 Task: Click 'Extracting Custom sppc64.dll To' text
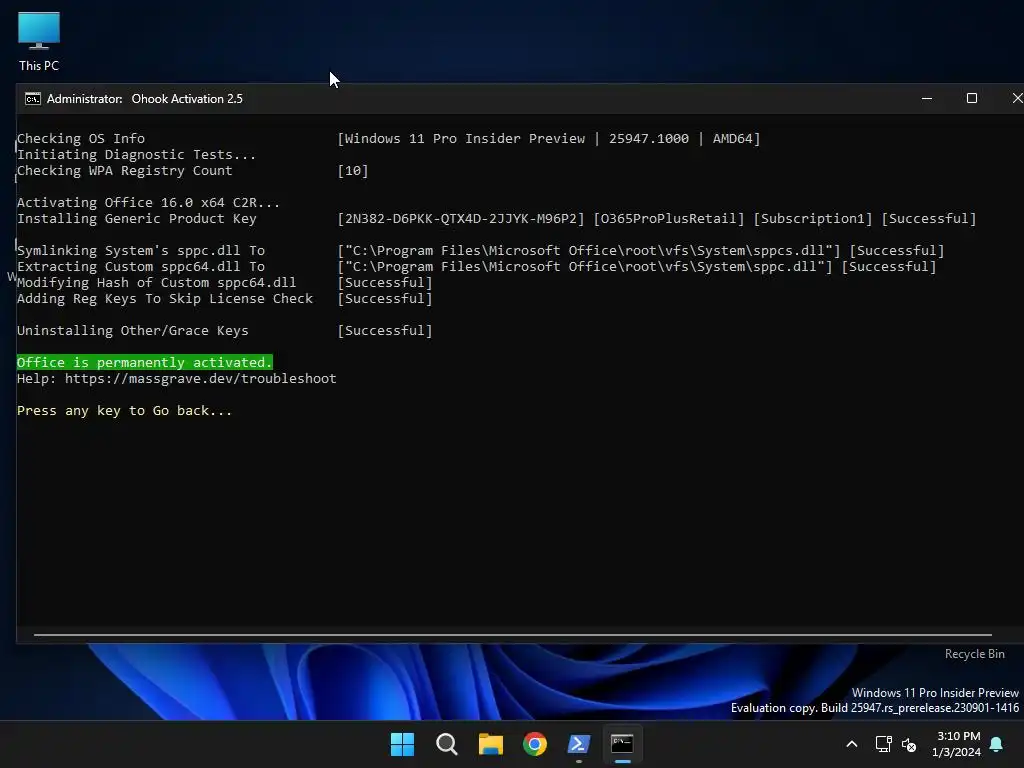coord(141,266)
